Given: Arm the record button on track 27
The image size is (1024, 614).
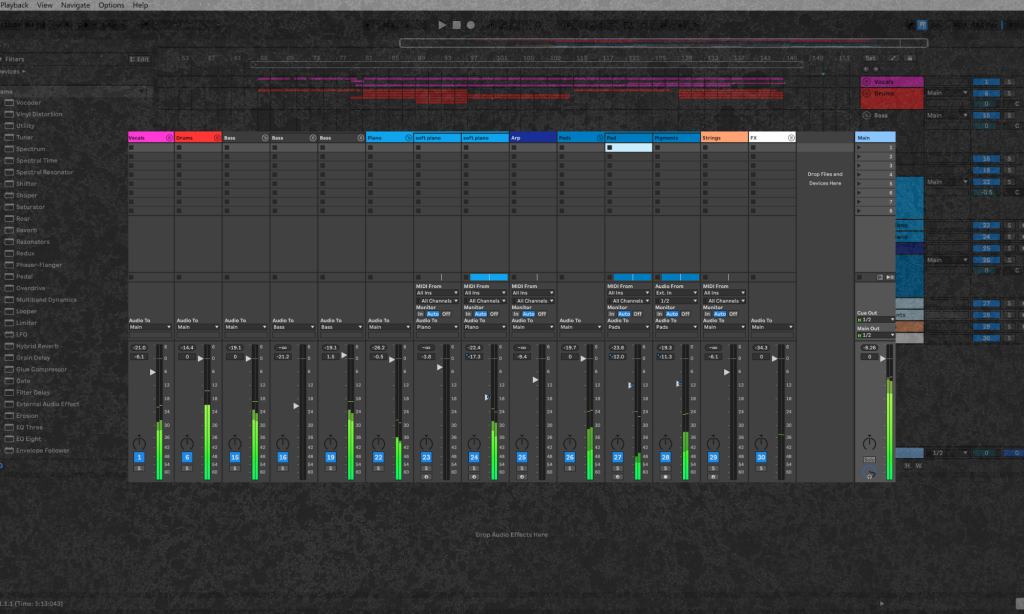Looking at the screenshot, I should 618,477.
